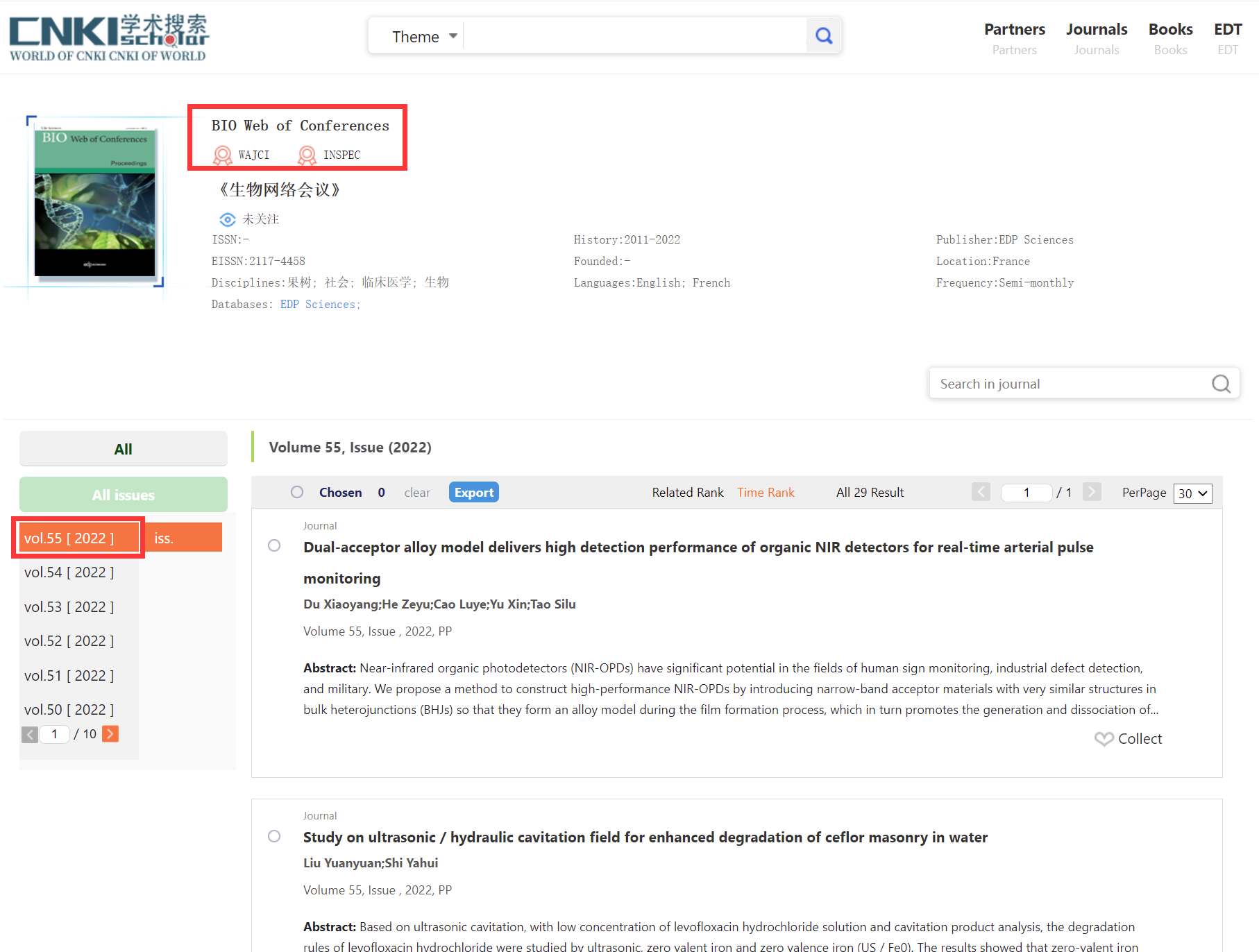Click the INSPEC award badge icon
This screenshot has height=952, width=1259.
tap(307, 155)
